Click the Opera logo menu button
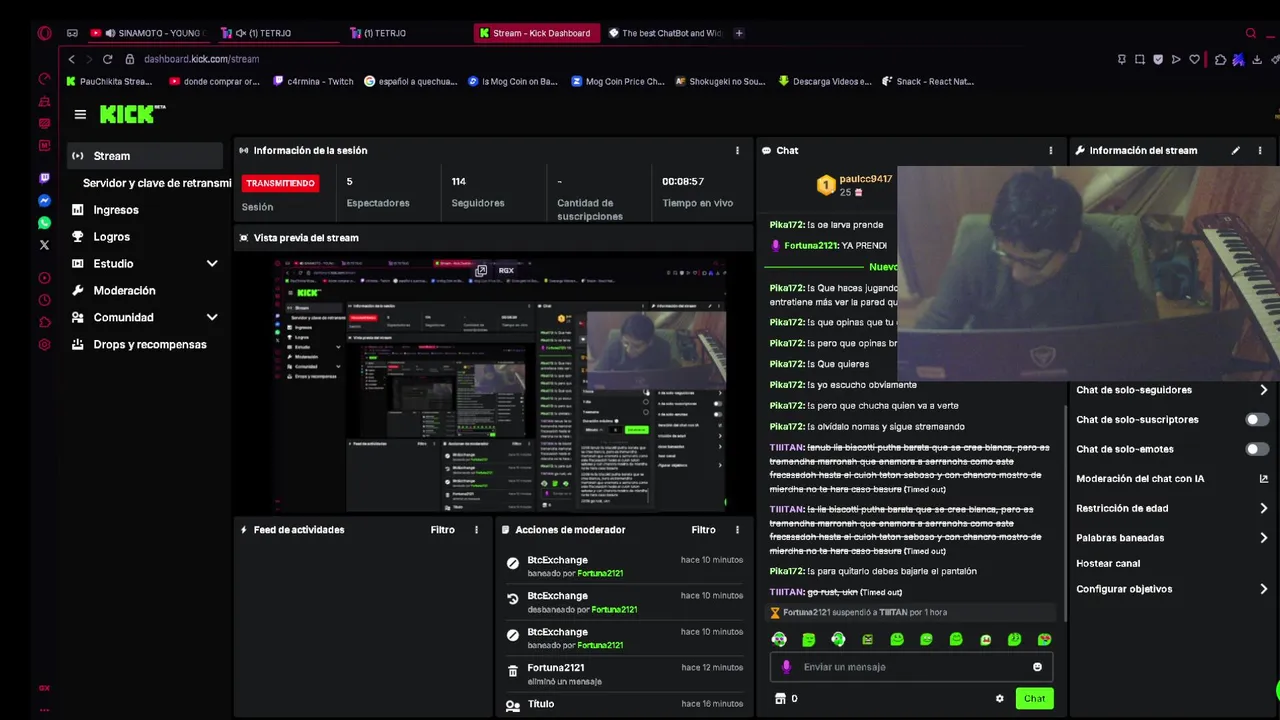Image resolution: width=1280 pixels, height=720 pixels. [x=44, y=33]
